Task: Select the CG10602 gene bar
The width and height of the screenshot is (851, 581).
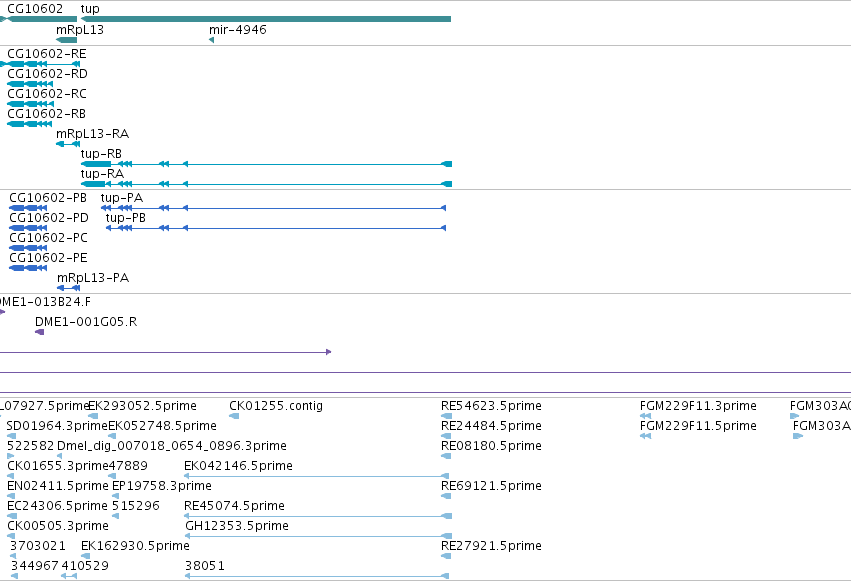Action: 38,19
